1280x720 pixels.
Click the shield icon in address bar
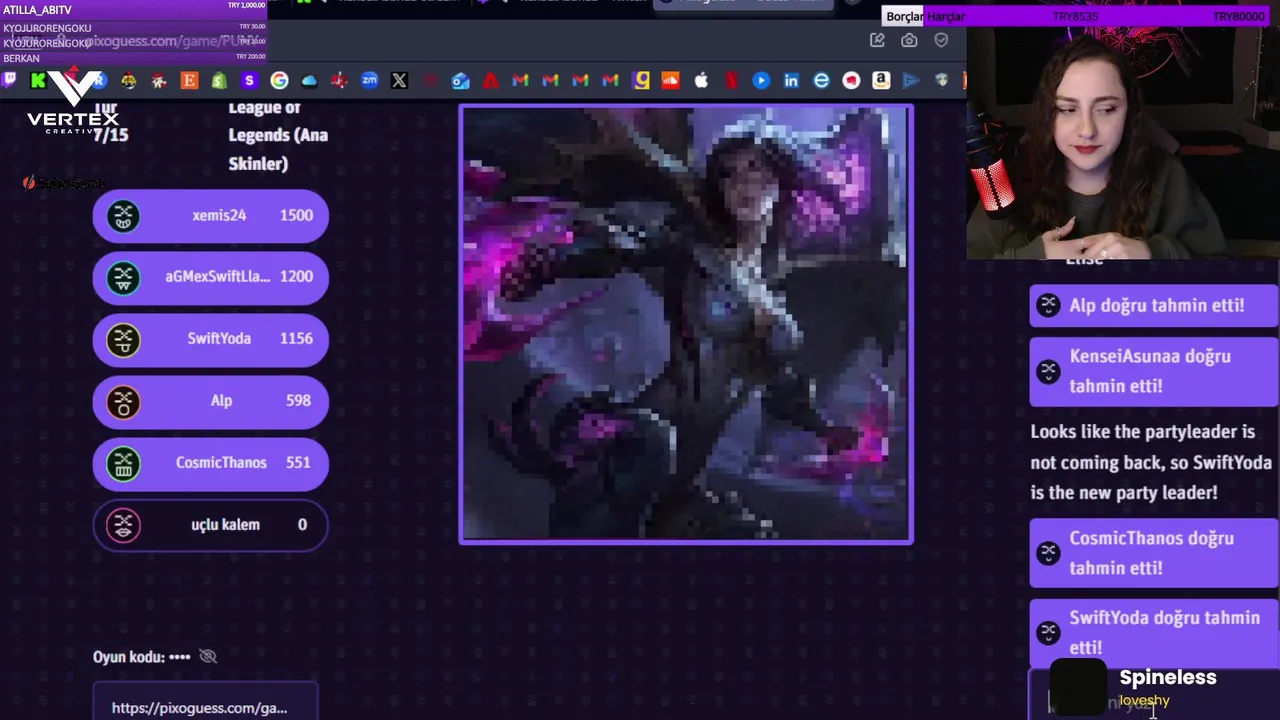point(941,40)
